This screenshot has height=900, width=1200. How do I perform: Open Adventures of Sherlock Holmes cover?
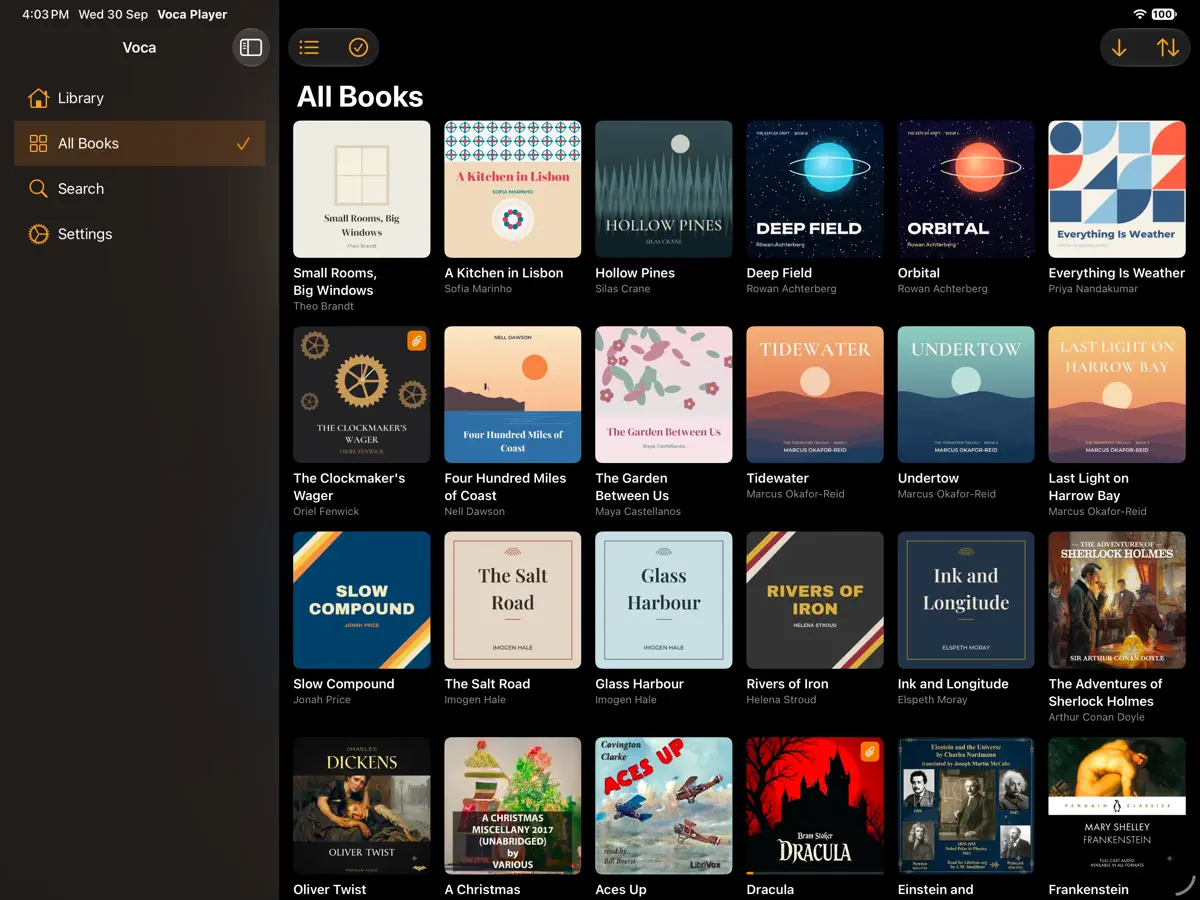point(1117,600)
